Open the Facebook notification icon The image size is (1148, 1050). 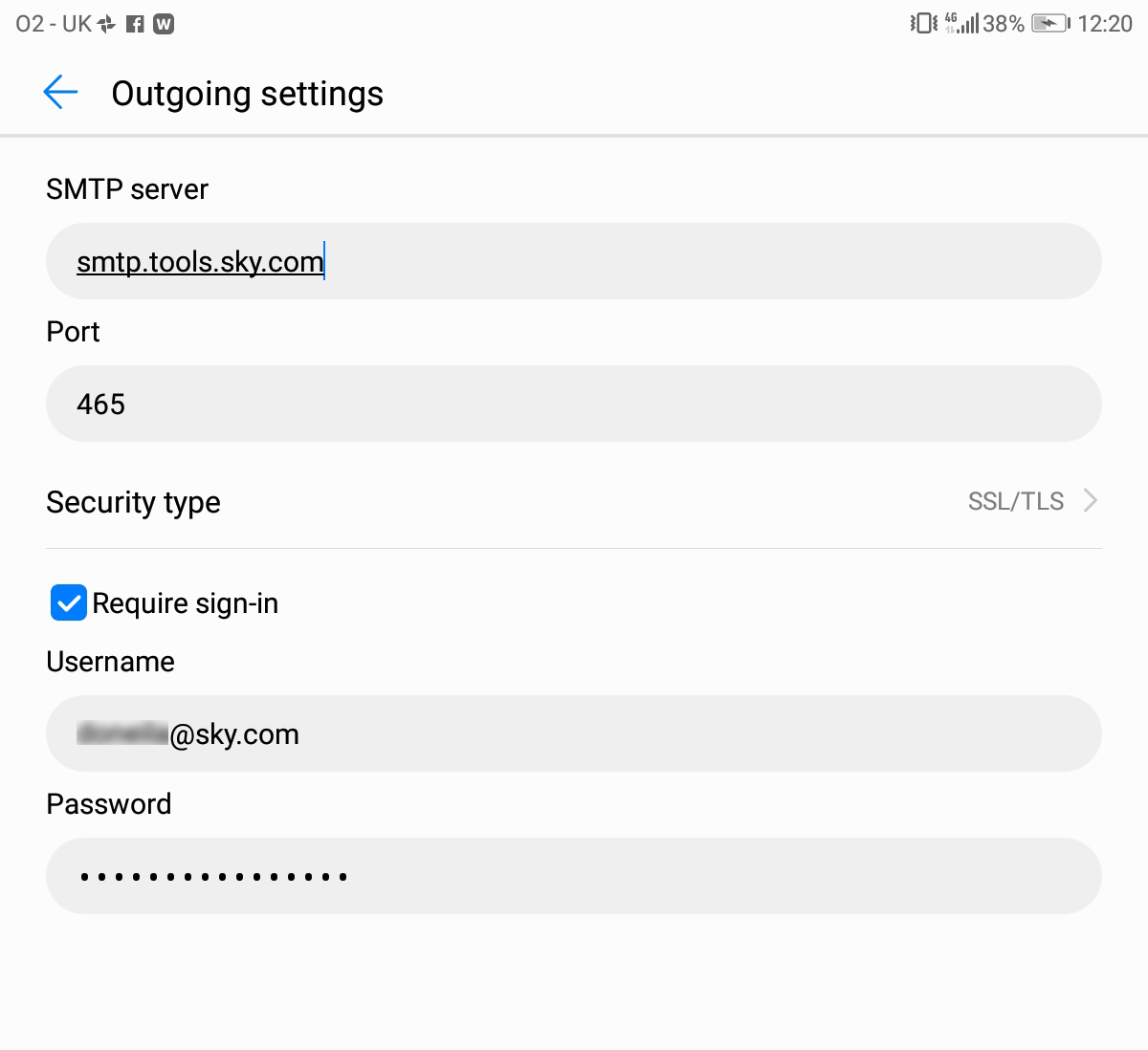tap(133, 23)
